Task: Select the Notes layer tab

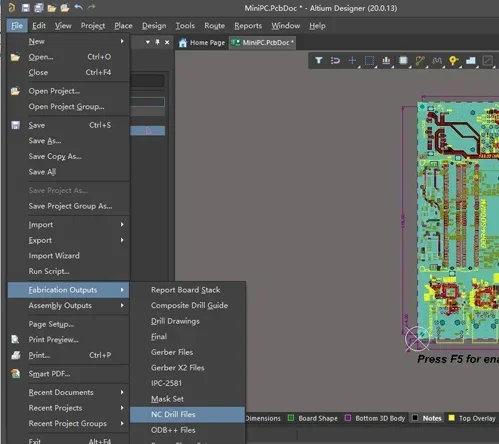Action: point(427,418)
